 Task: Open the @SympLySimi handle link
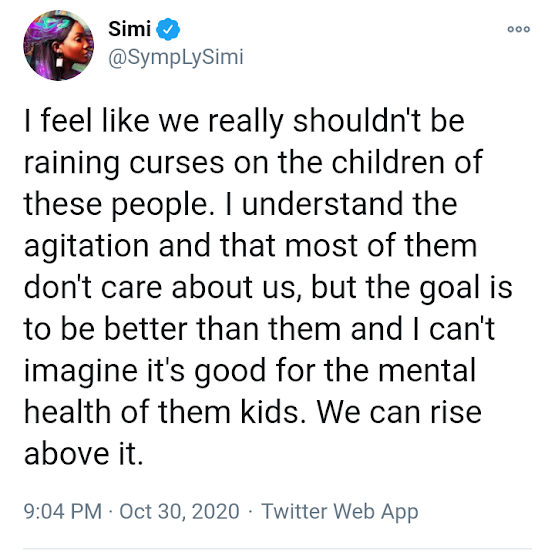tap(176, 57)
